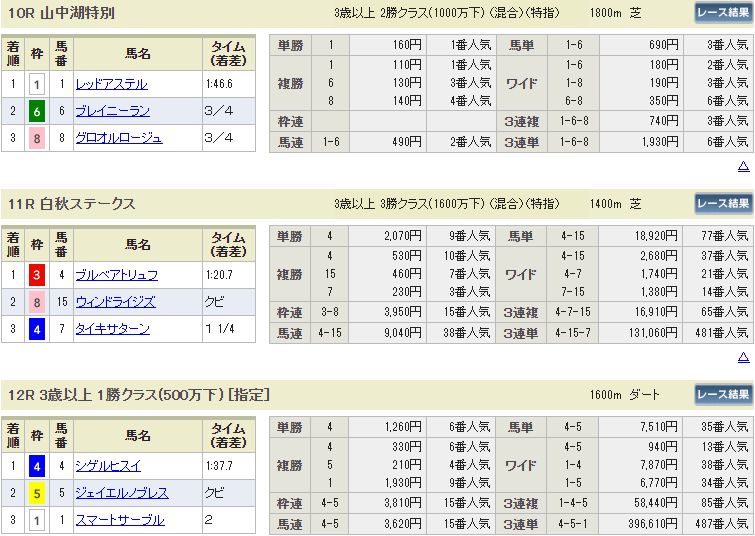Select winning time 1:46.6
The height and width of the screenshot is (536, 755).
220,84
